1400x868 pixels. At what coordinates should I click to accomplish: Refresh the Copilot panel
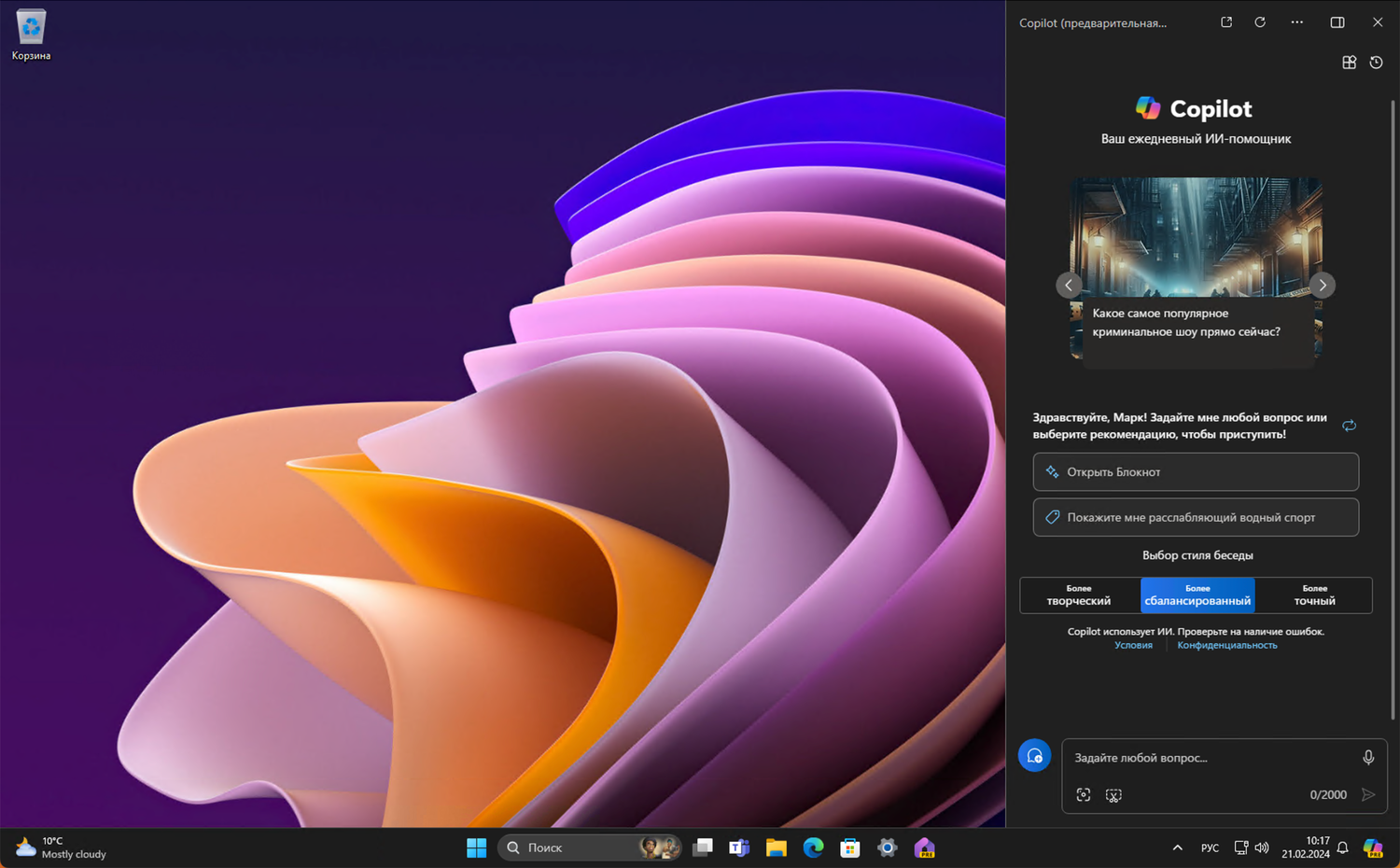click(1260, 22)
